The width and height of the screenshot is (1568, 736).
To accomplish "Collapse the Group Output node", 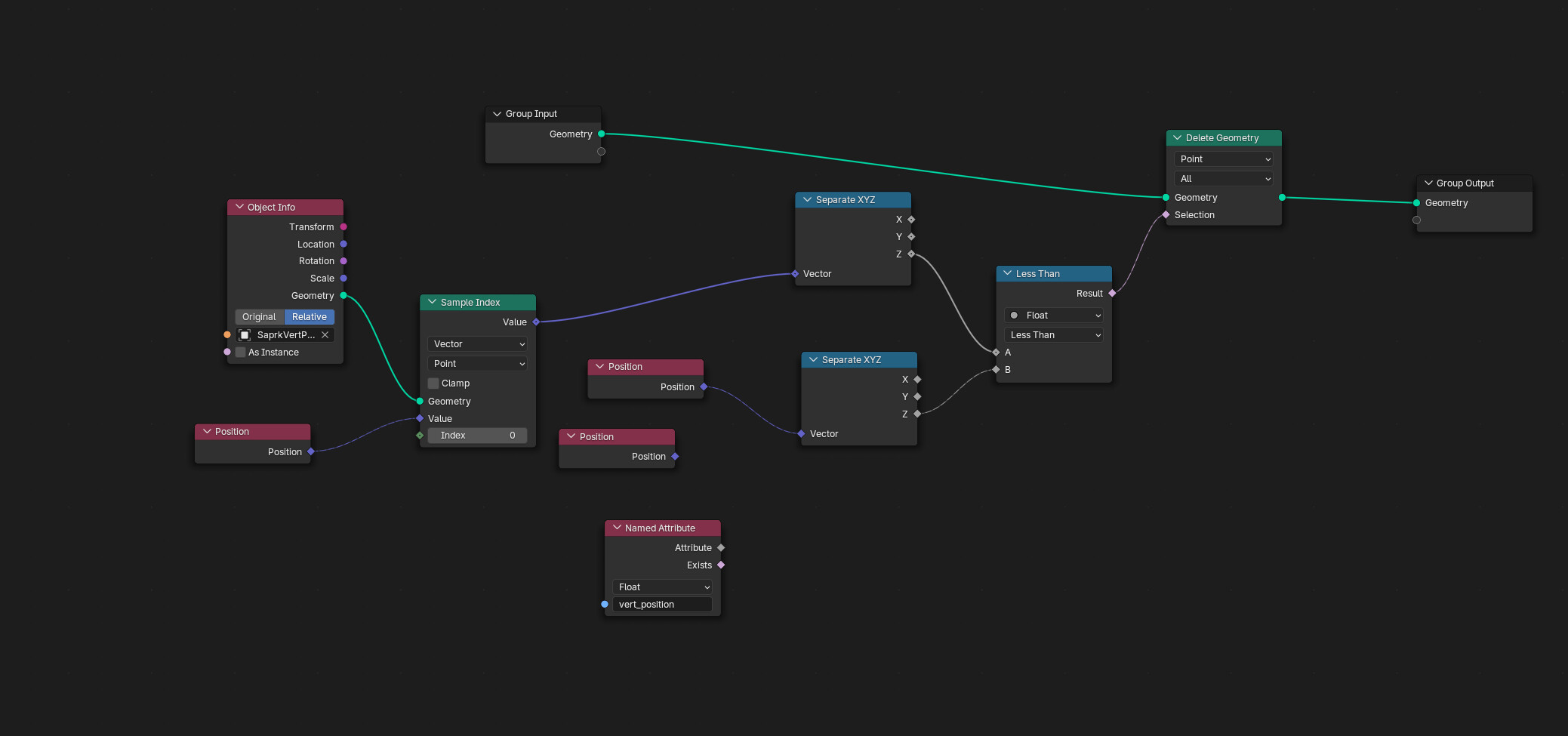I will click(1428, 183).
